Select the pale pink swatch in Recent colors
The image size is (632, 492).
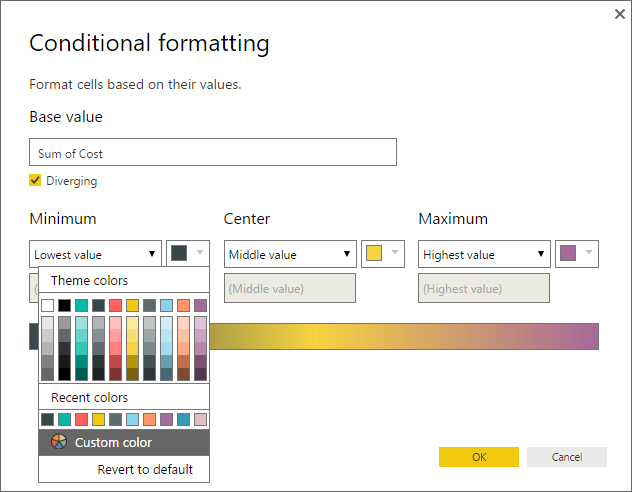click(x=200, y=419)
